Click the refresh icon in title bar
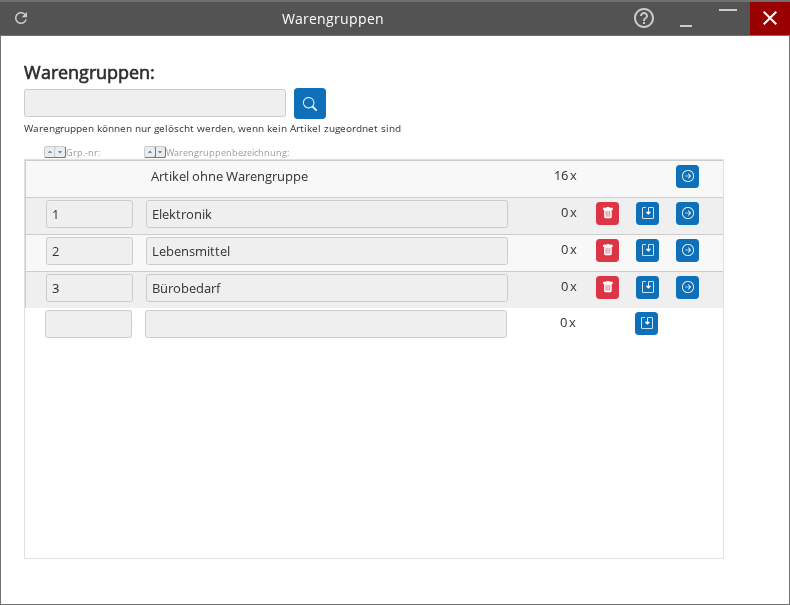 [21, 18]
